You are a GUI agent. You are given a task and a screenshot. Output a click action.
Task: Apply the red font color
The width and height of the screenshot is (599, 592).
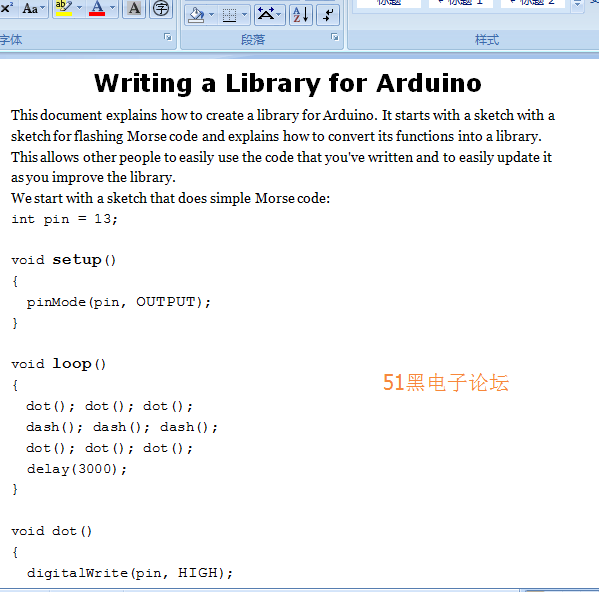tap(97, 8)
